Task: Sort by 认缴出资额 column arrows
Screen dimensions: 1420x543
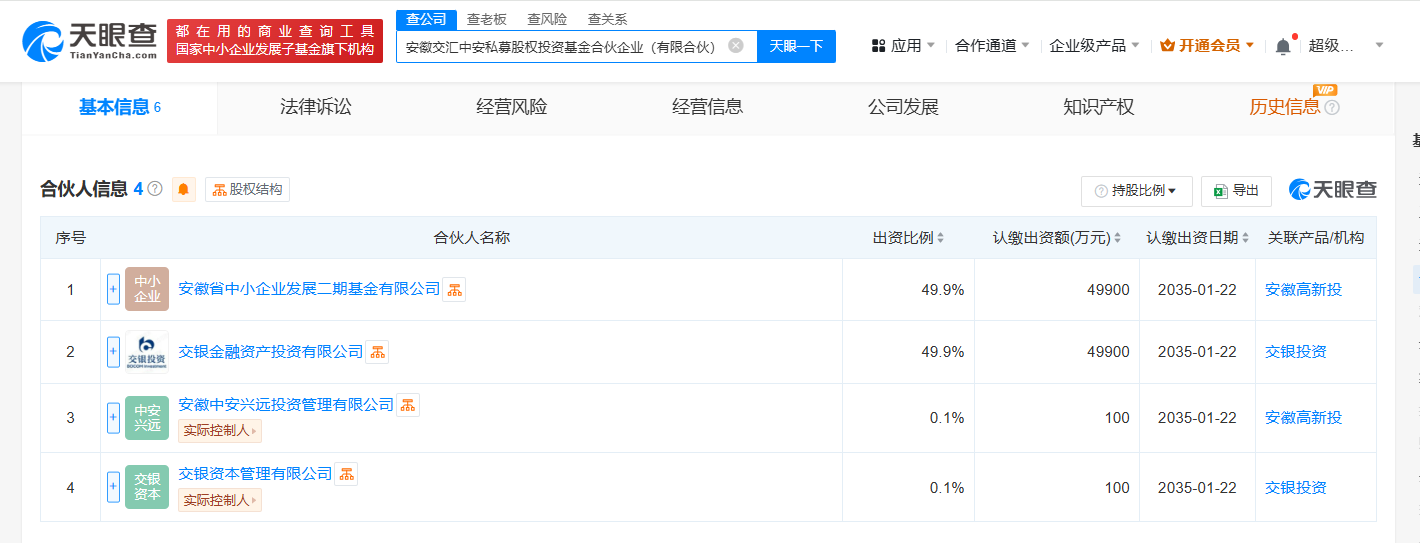Action: [x=1117, y=238]
